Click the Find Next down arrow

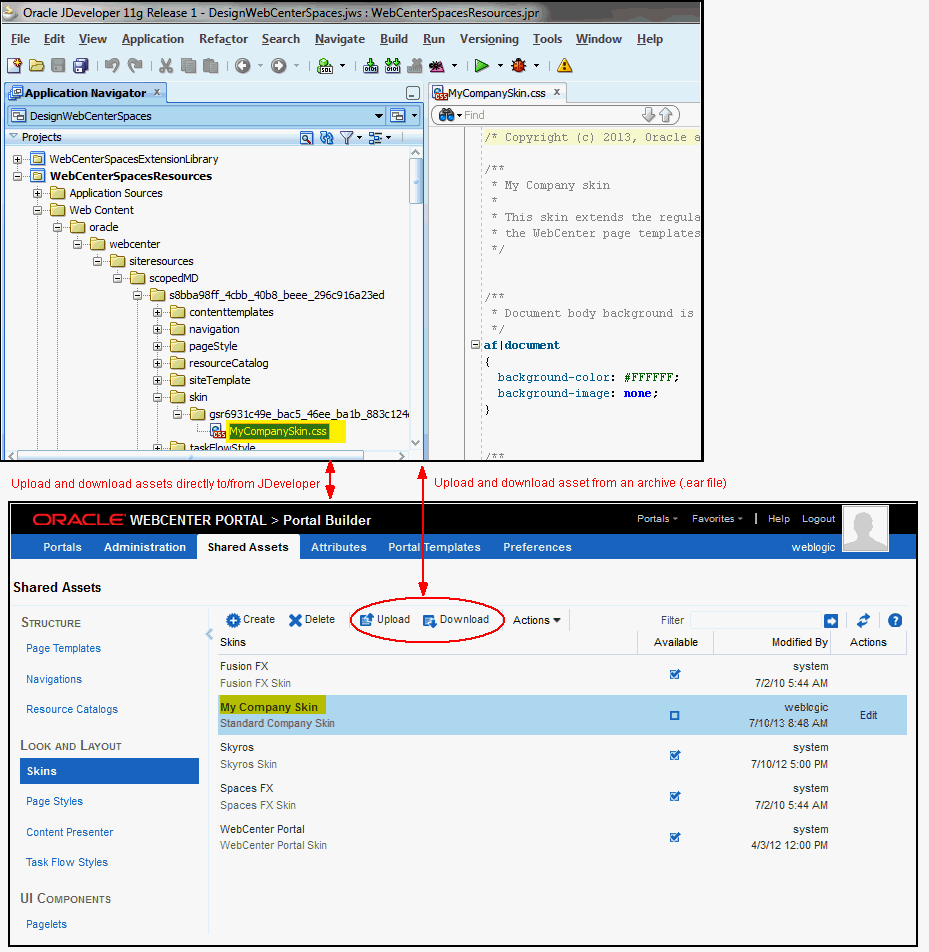coord(648,115)
